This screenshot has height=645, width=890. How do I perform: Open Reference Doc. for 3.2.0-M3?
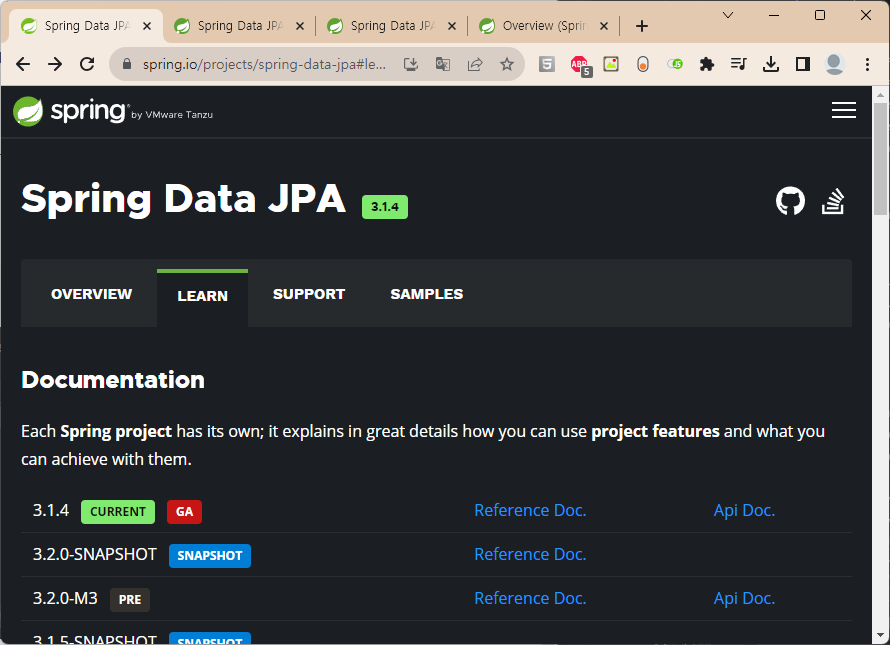tap(530, 598)
